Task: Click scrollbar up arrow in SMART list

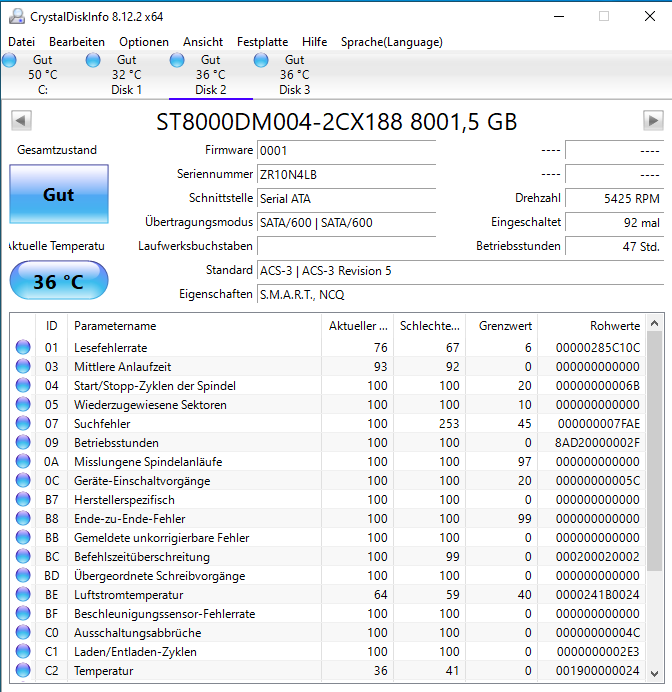Action: coord(654,323)
